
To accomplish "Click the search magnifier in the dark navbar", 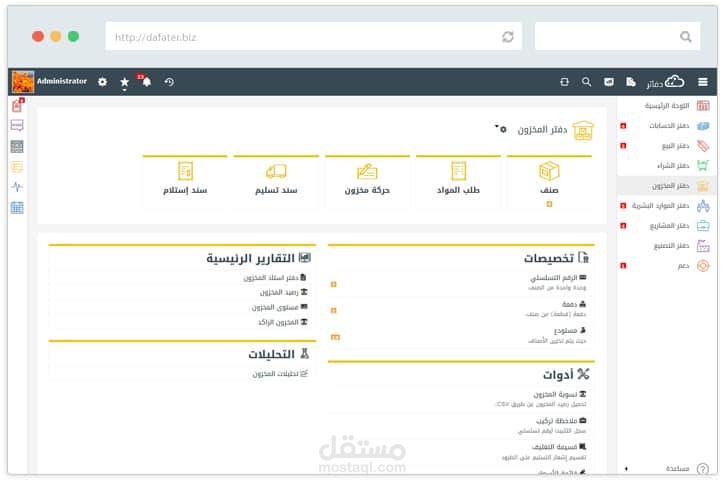I will 586,82.
